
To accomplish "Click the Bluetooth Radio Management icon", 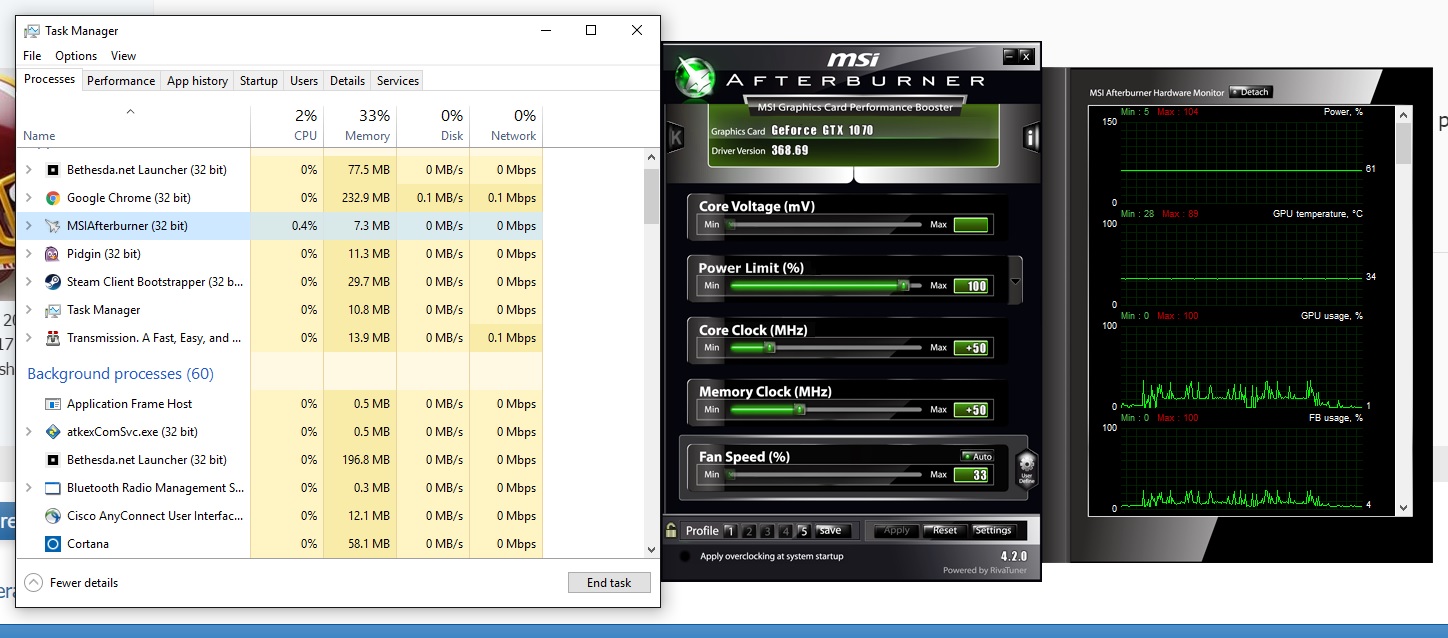I will coord(53,488).
